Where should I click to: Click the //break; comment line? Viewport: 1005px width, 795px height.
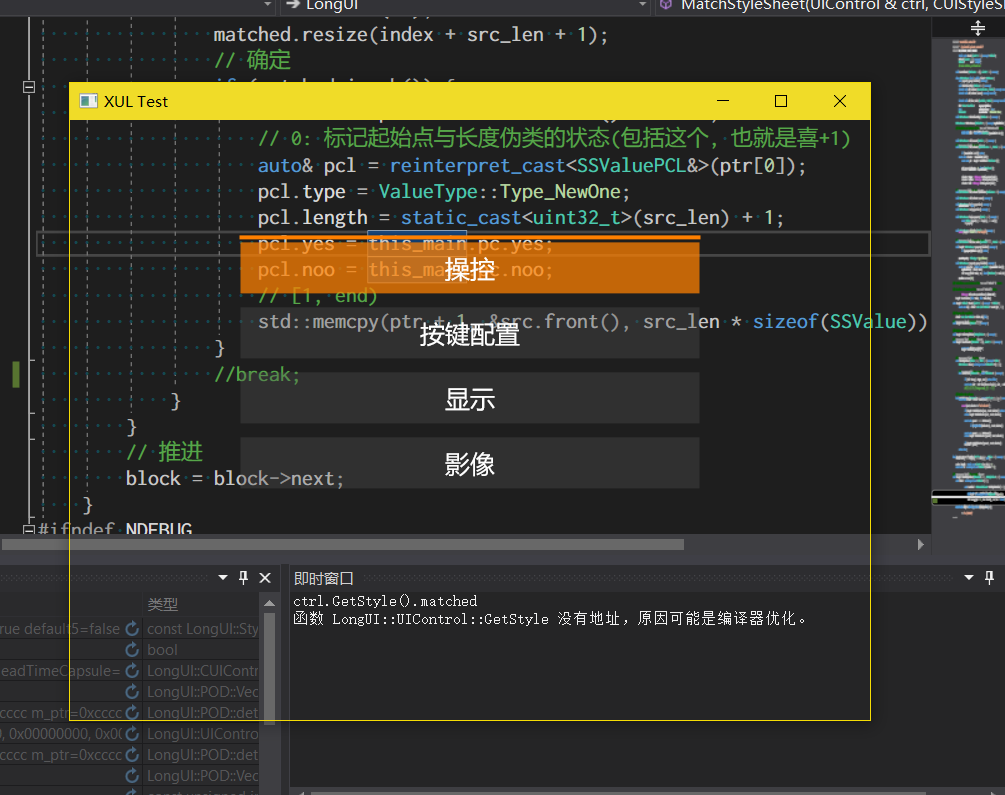click(257, 374)
